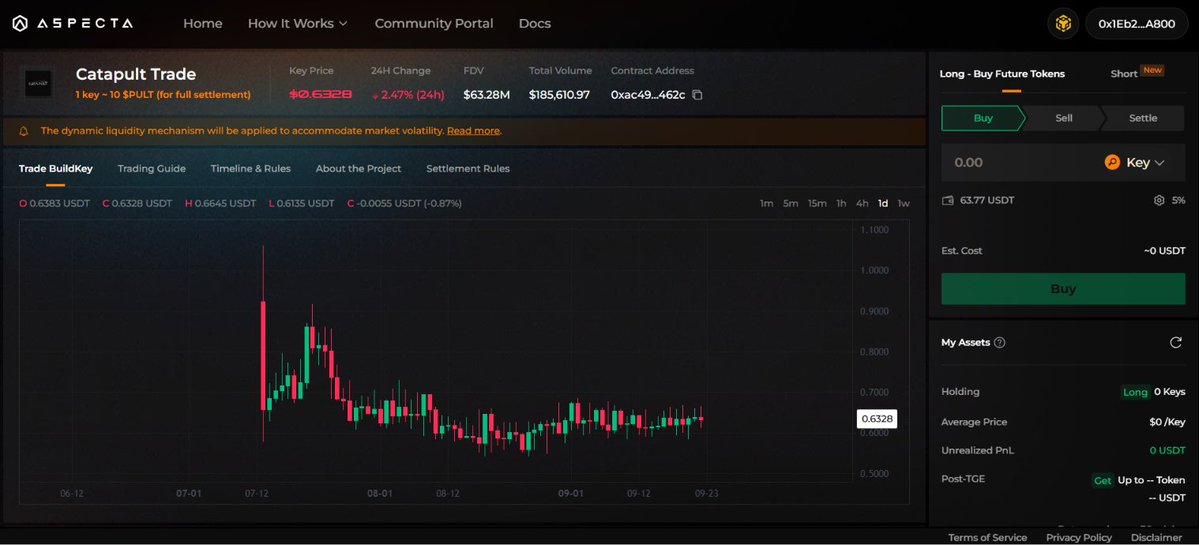Image resolution: width=1199 pixels, height=545 pixels.
Task: Open Docs page
Action: (535, 24)
